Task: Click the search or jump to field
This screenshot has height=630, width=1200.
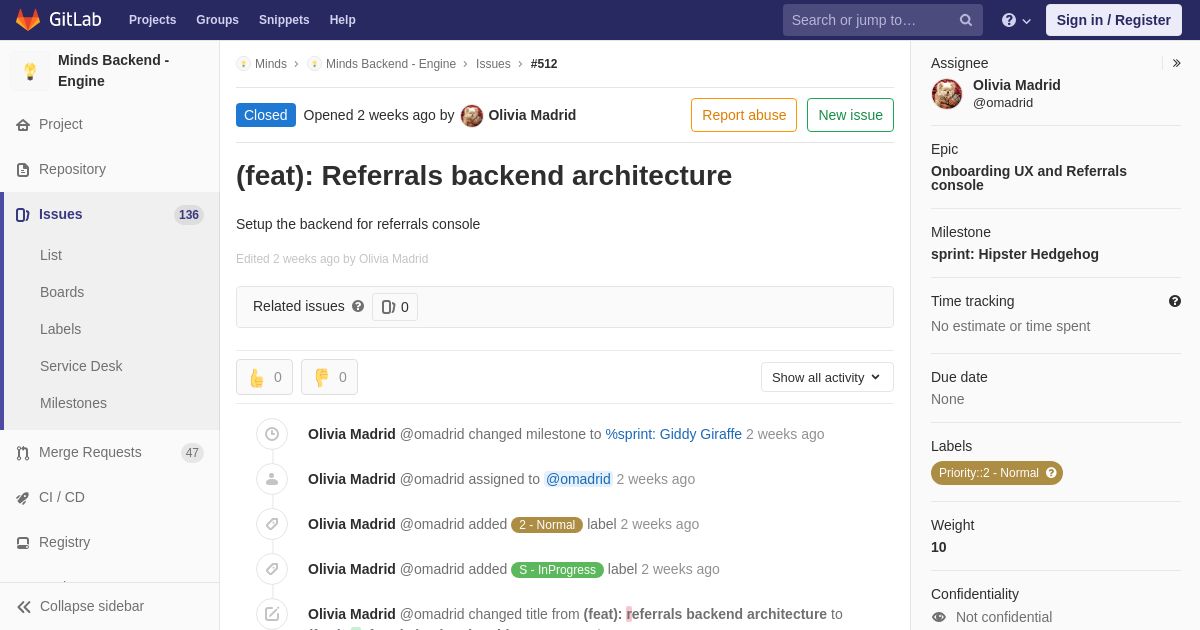Action: 870,20
